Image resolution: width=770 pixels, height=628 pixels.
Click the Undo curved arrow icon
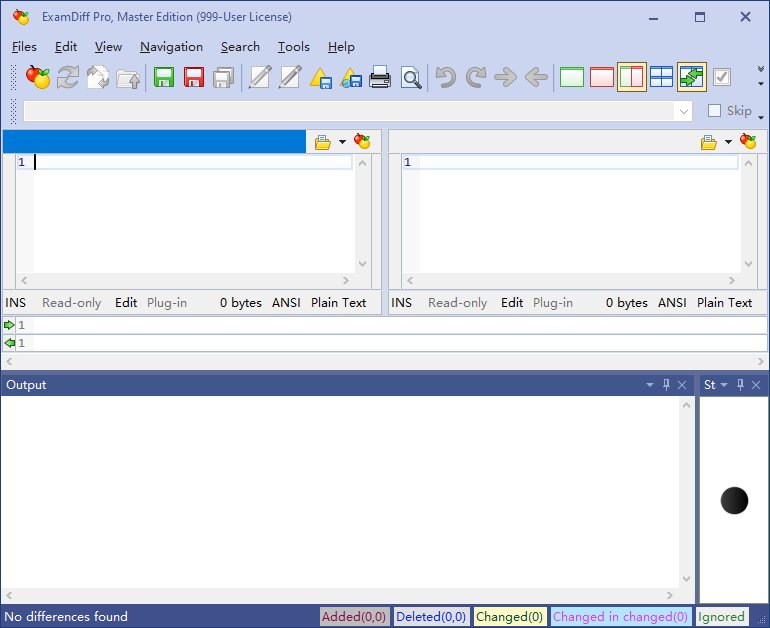[446, 77]
